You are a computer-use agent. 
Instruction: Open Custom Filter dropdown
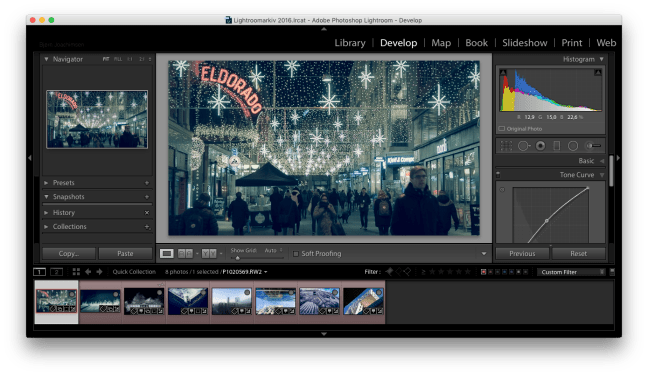point(571,272)
